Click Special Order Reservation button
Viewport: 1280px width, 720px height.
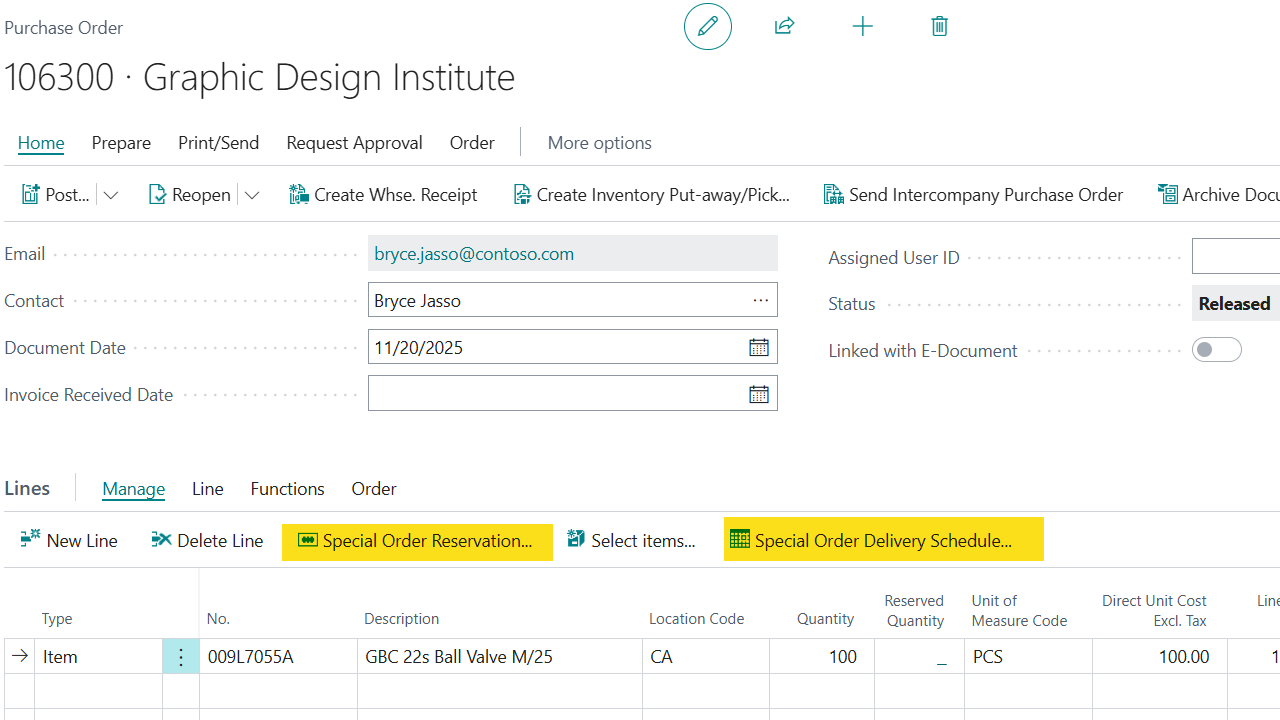[417, 541]
